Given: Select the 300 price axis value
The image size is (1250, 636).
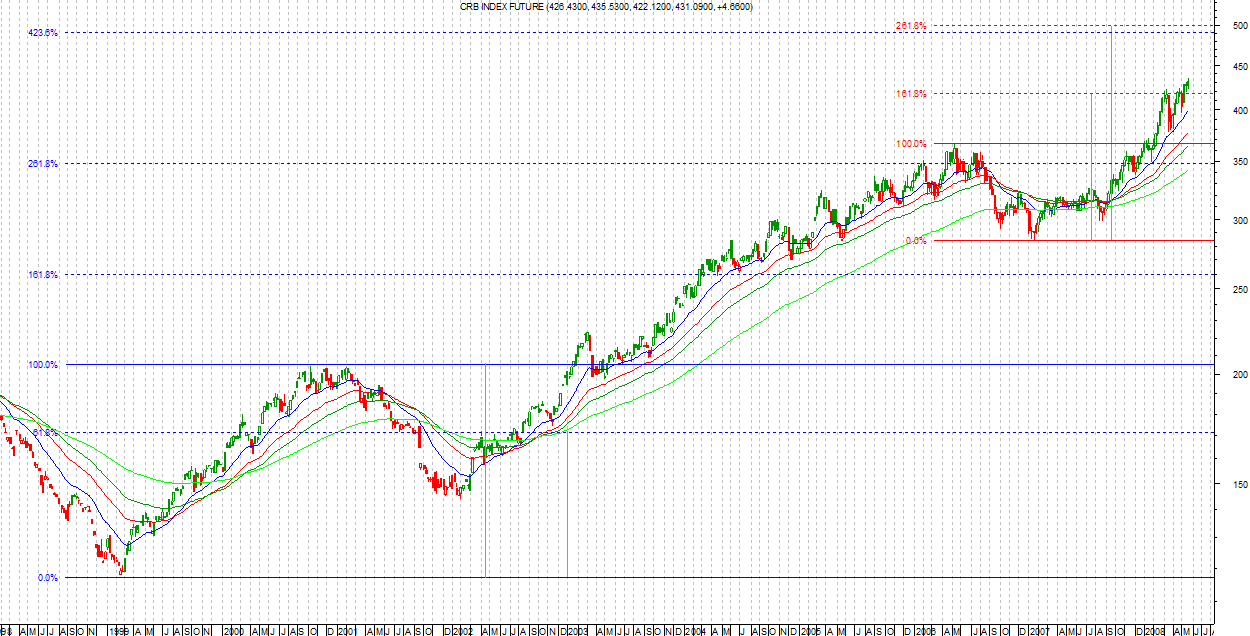Looking at the screenshot, I should point(1239,220).
